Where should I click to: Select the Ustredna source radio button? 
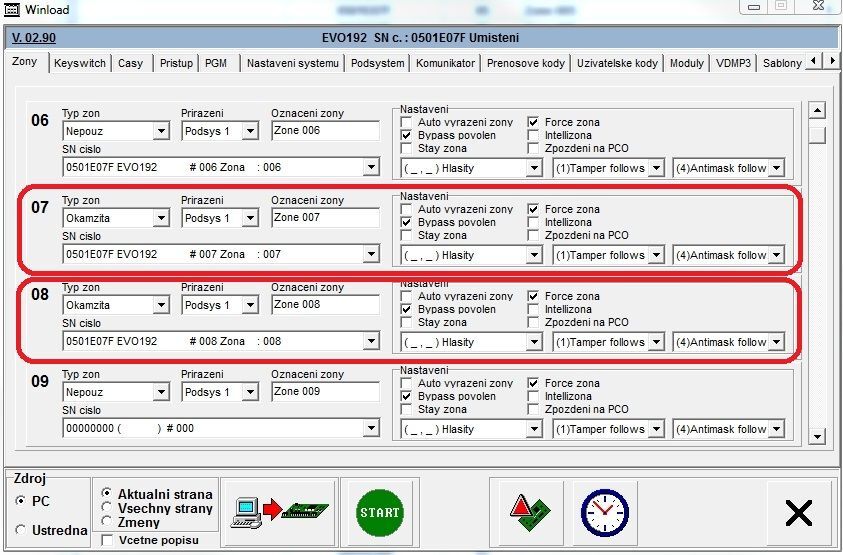[x=21, y=530]
